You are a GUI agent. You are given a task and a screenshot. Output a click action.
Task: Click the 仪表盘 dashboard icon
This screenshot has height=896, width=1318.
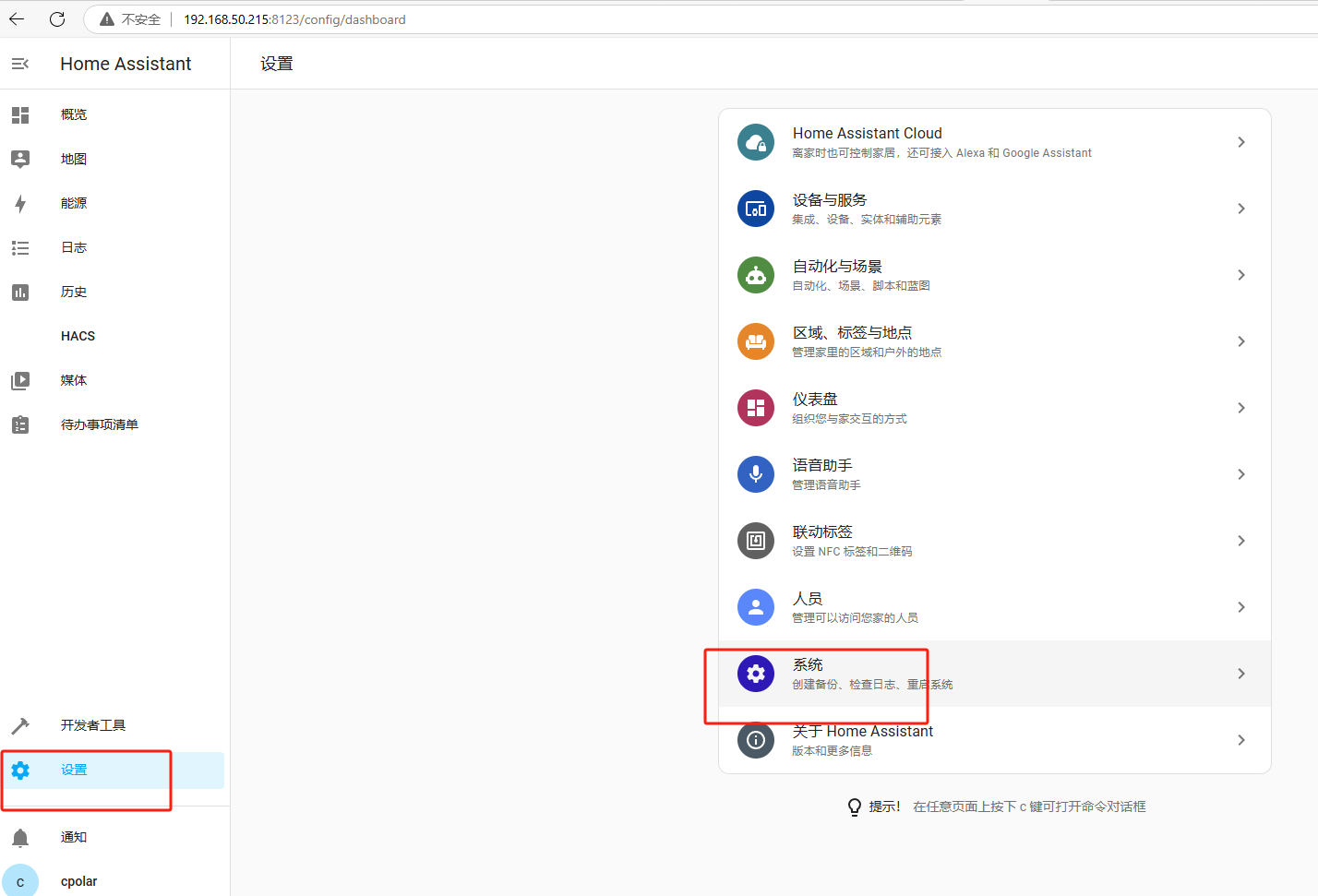[x=756, y=408]
